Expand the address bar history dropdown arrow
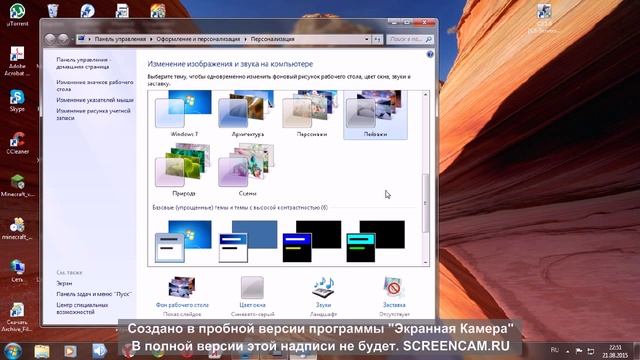Viewport: 640px width, 360px height. click(367, 39)
